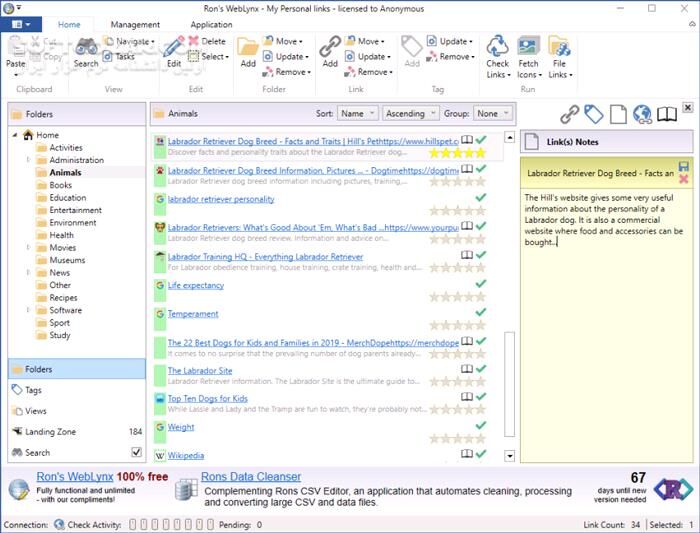Save the note with the floppy disk icon
This screenshot has height=533, width=700.
pyautogui.click(x=683, y=166)
